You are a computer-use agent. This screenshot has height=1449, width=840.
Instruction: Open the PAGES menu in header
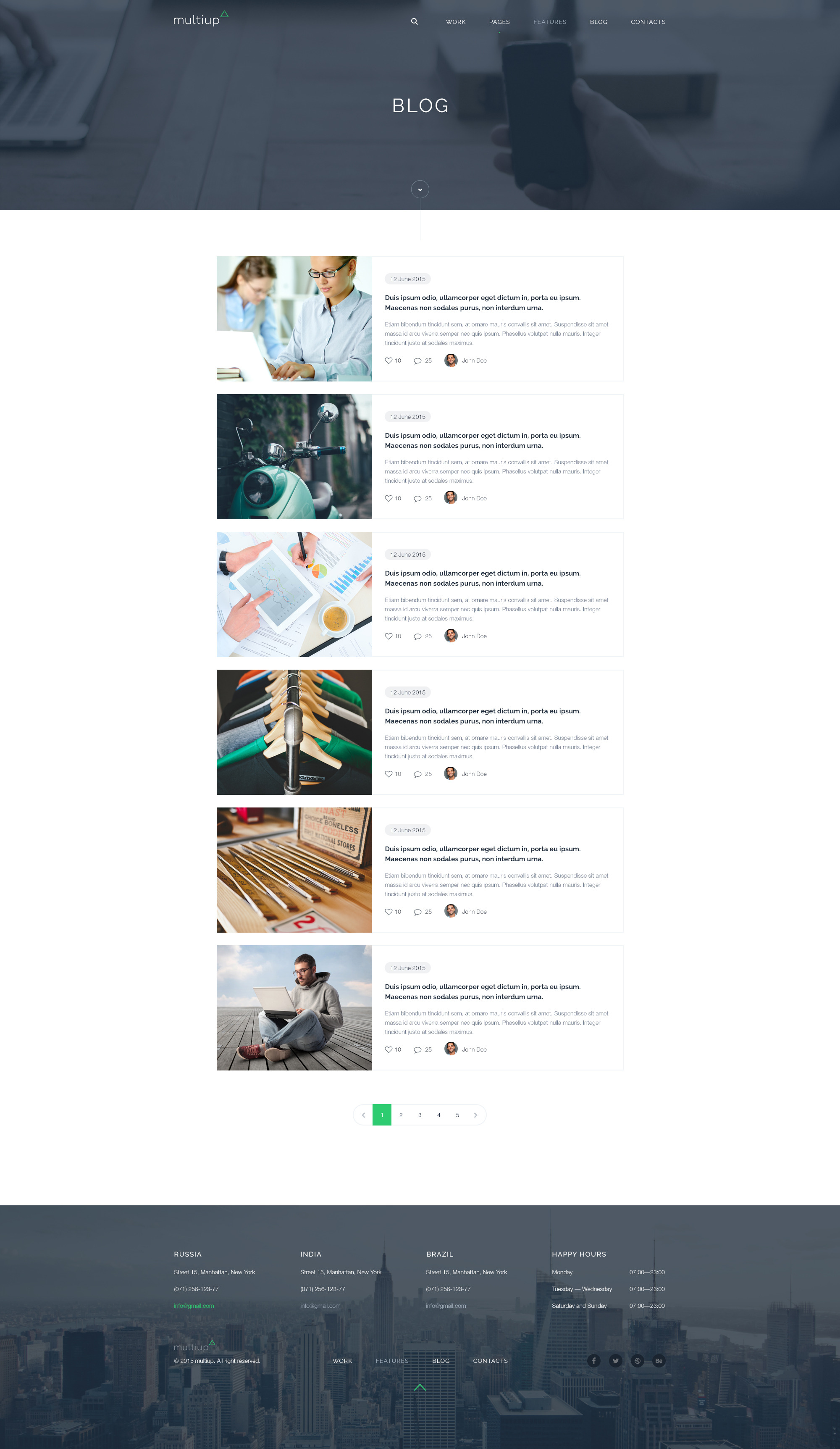coord(499,22)
